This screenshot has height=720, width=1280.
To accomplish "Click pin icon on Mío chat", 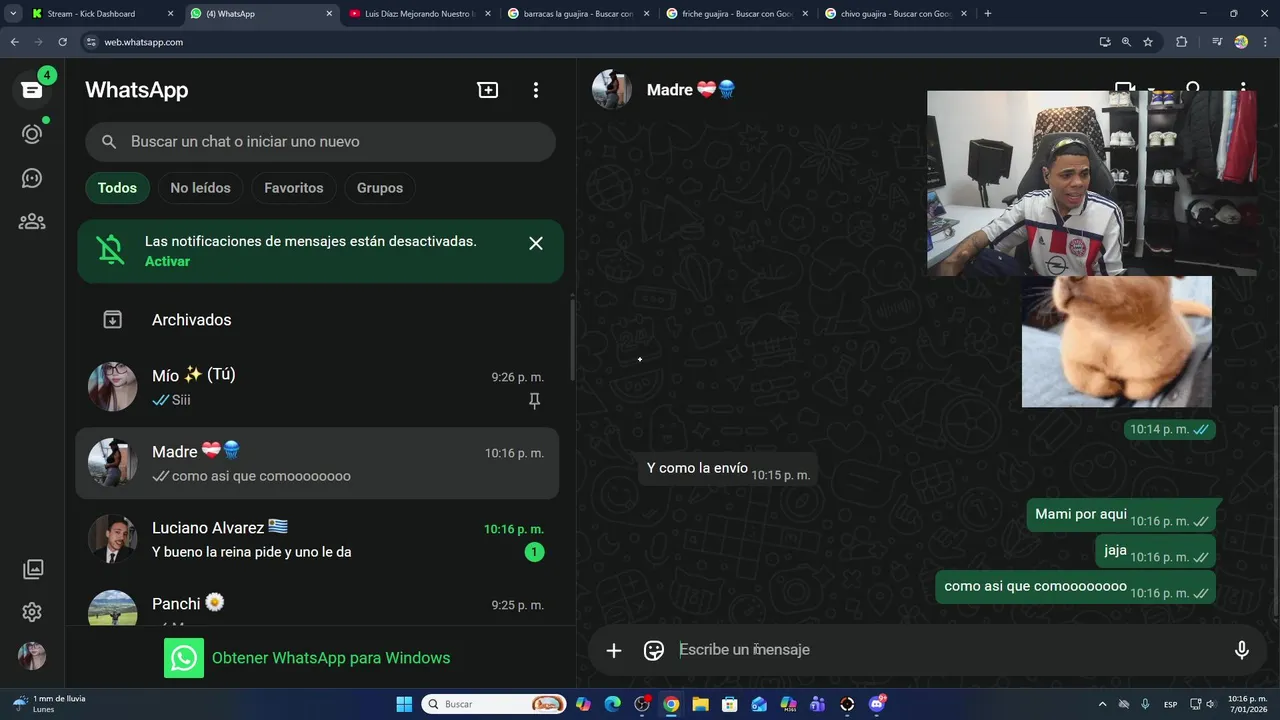I will 534,400.
